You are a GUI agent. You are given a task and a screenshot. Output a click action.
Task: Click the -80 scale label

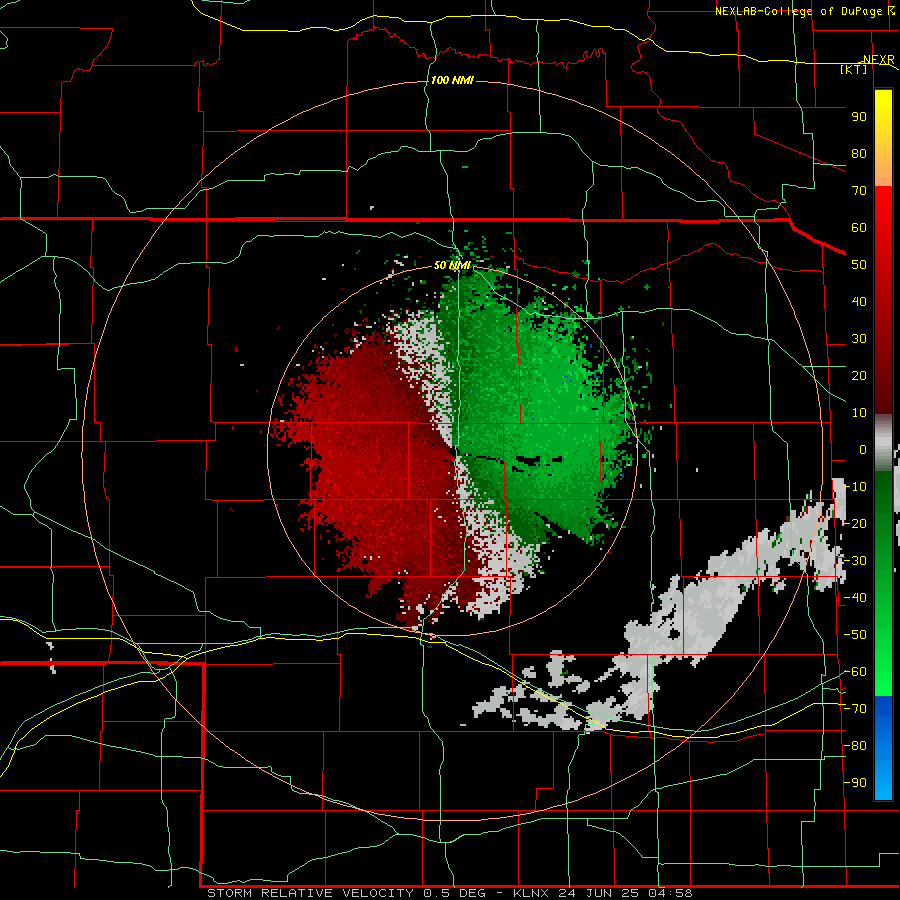click(x=856, y=746)
